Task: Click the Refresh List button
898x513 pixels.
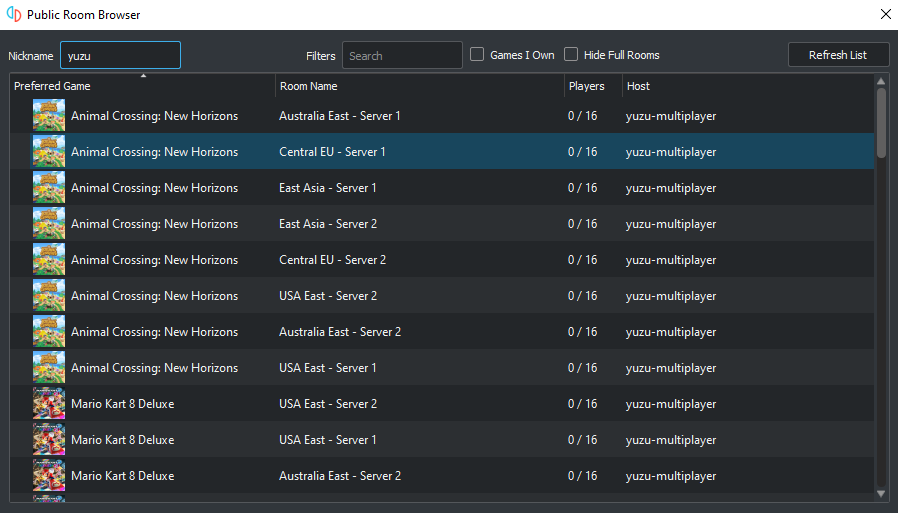Action: 838,55
